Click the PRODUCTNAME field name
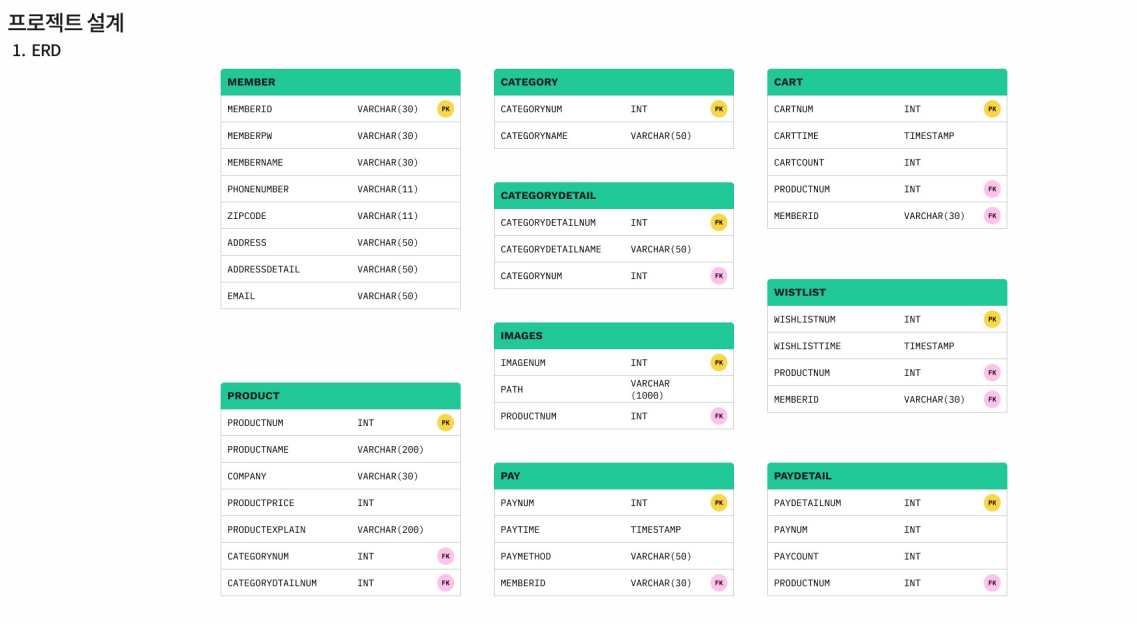Viewport: 1137px width, 624px height. point(258,449)
